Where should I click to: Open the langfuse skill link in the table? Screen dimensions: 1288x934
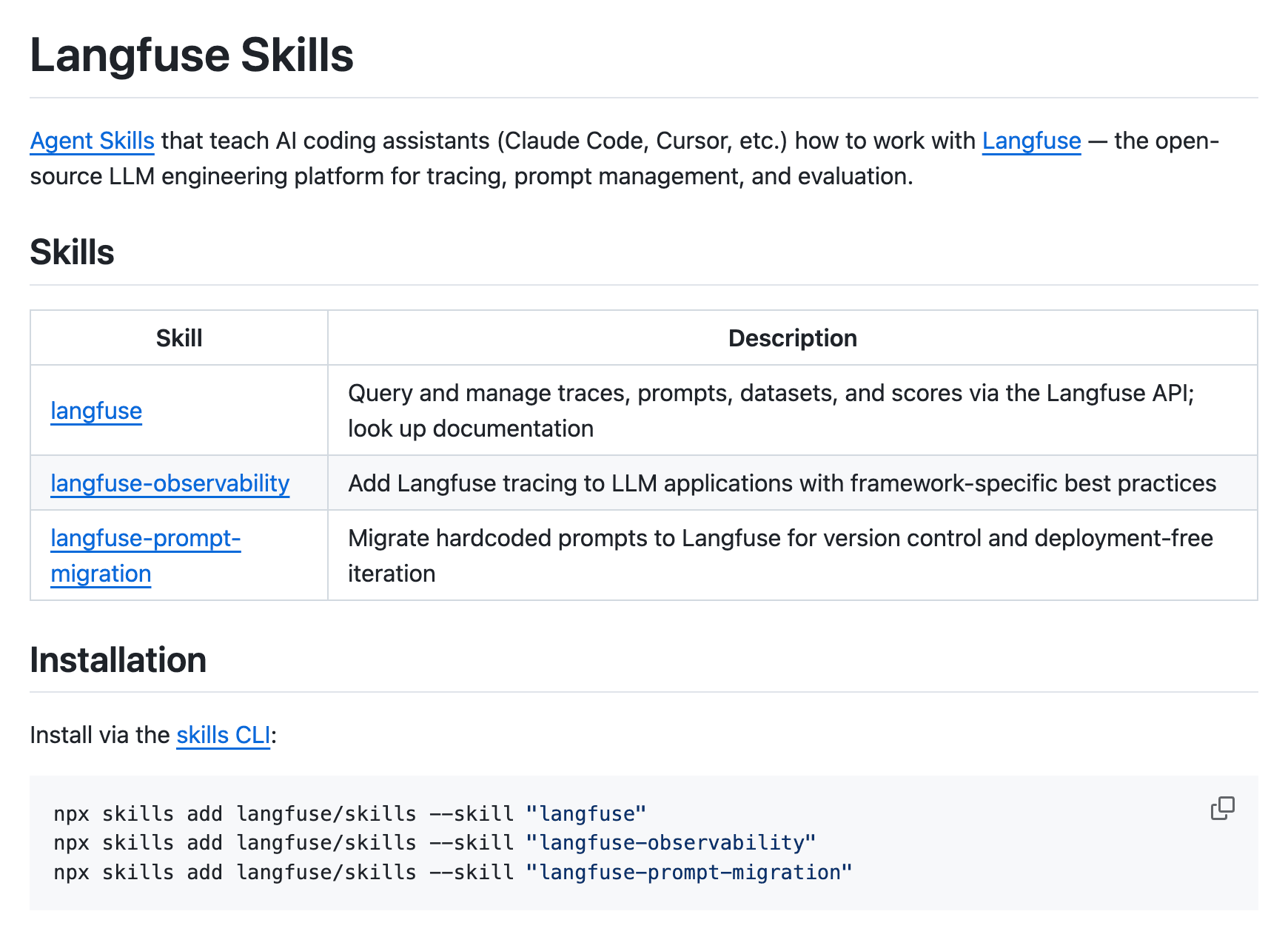[96, 411]
